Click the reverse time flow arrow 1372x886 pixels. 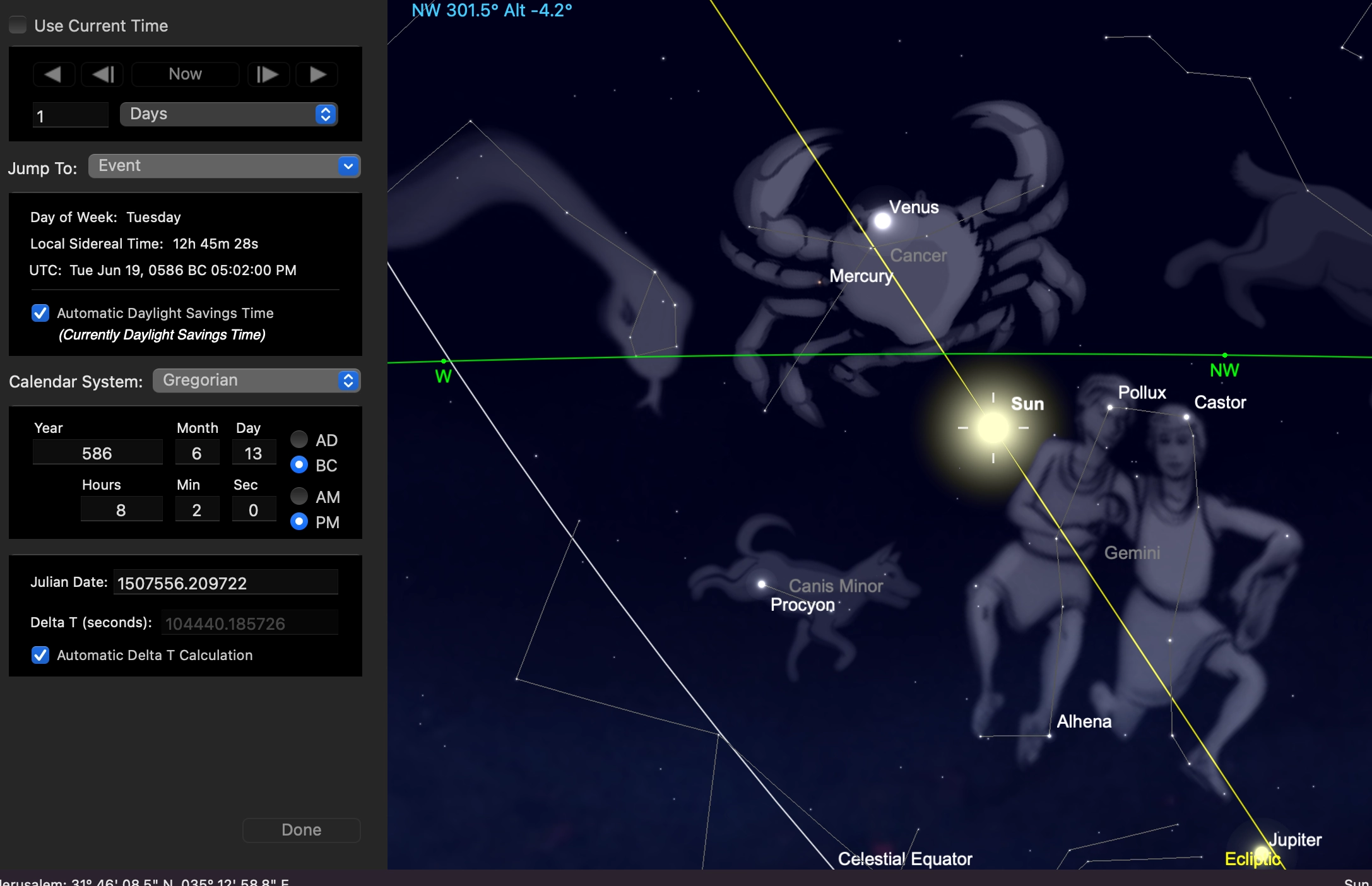point(54,74)
